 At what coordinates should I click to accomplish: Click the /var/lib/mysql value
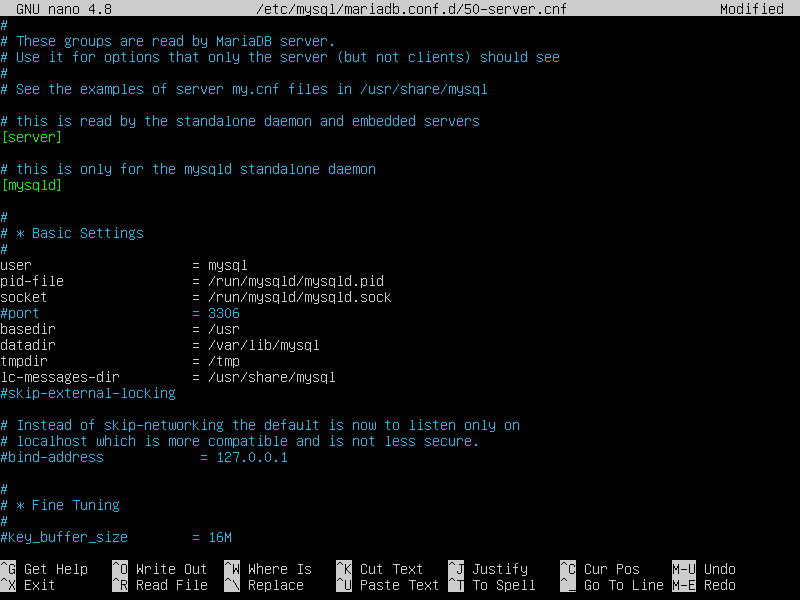tap(264, 345)
